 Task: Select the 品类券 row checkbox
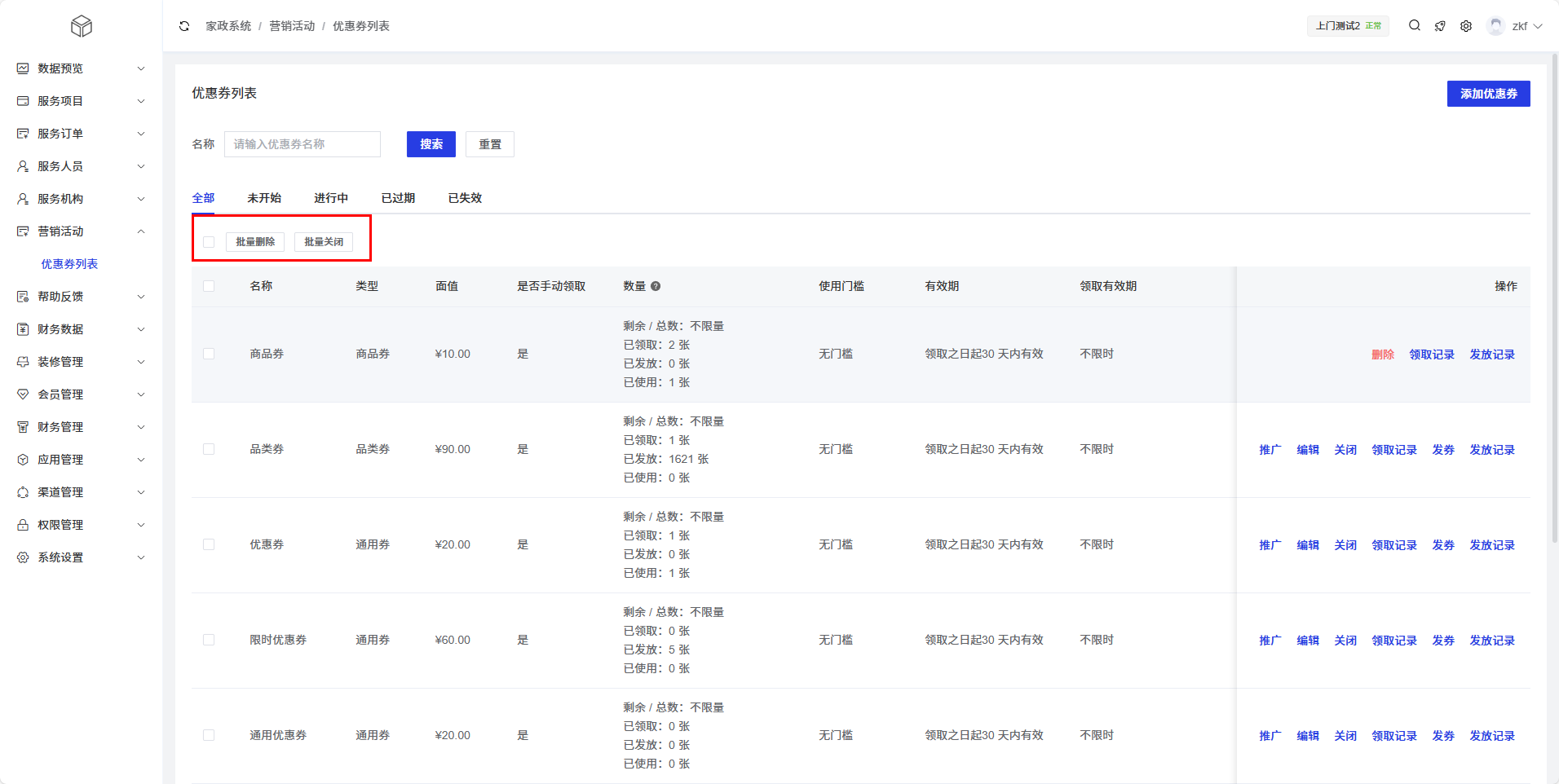pos(209,449)
